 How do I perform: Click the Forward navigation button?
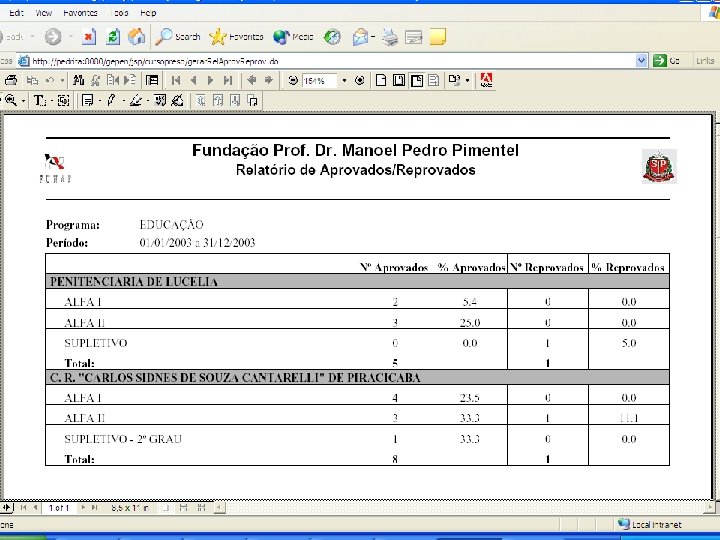(x=53, y=37)
